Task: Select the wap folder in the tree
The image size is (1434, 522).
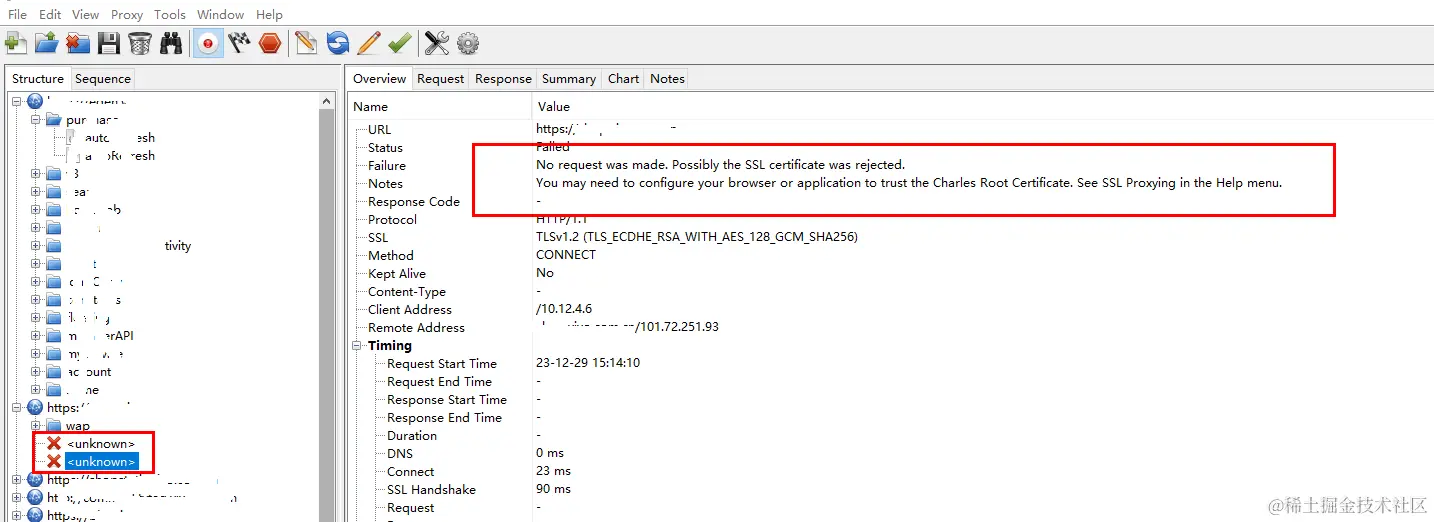Action: point(77,426)
